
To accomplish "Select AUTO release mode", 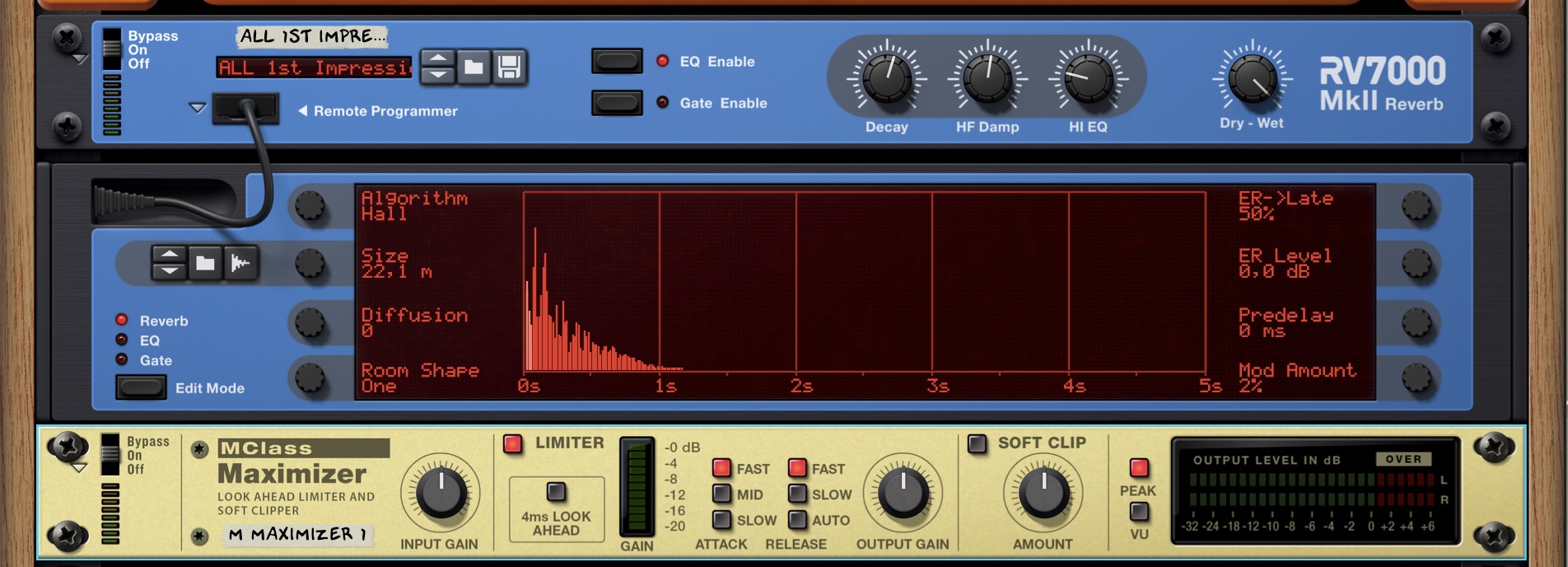I will click(x=797, y=519).
